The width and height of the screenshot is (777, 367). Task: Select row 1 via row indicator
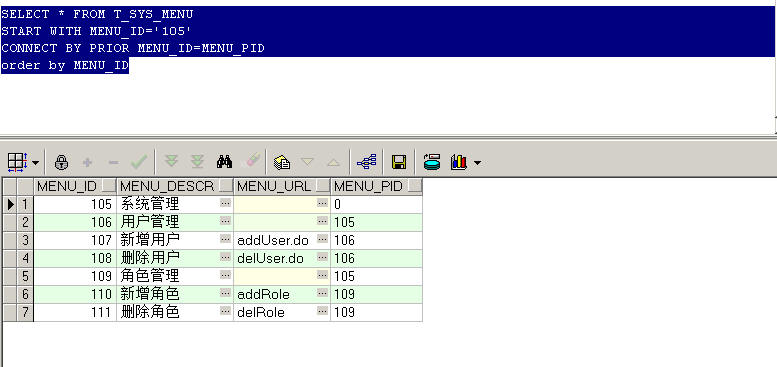tap(10, 204)
